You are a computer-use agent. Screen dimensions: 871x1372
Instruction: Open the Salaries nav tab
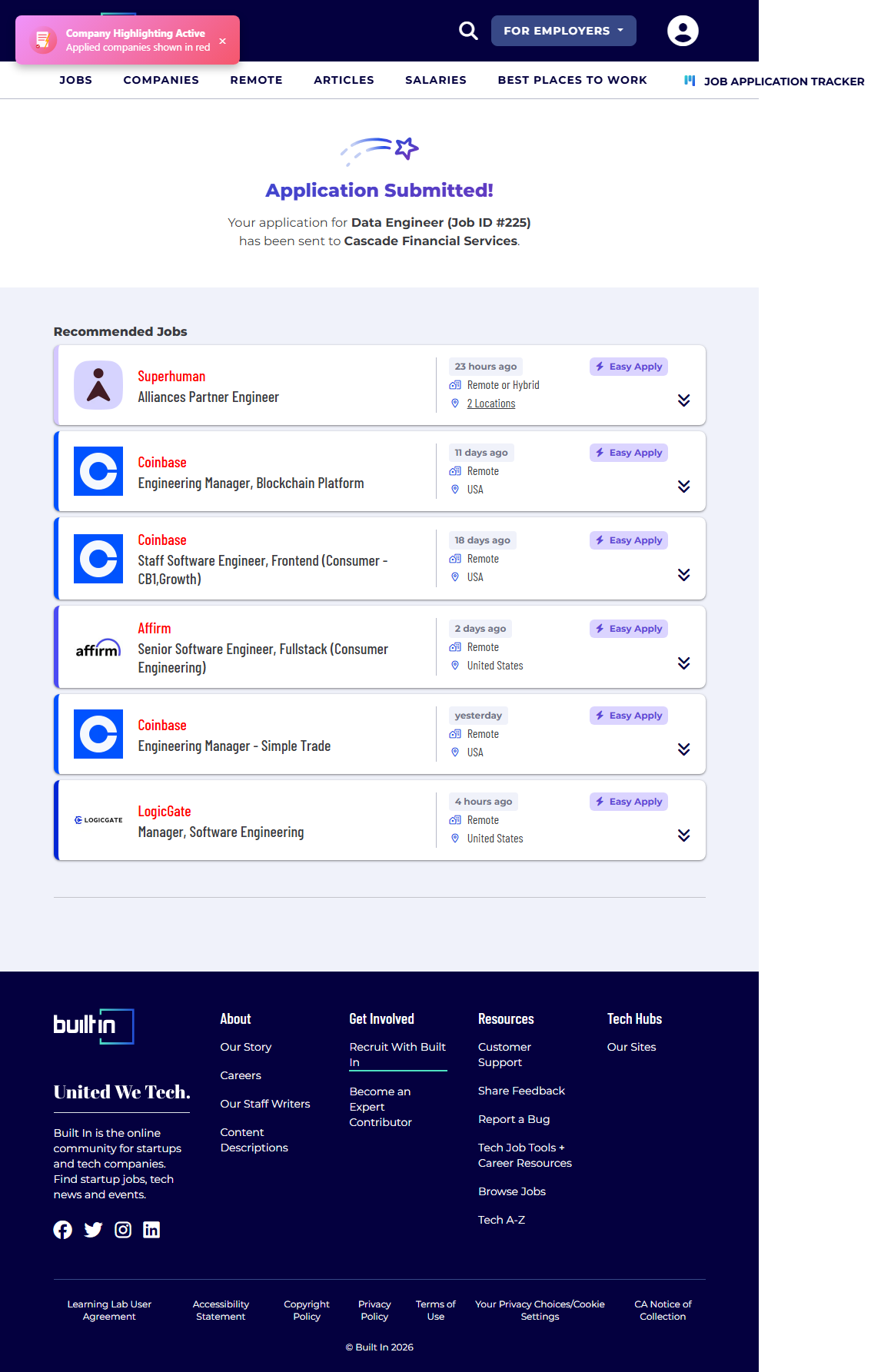435,80
